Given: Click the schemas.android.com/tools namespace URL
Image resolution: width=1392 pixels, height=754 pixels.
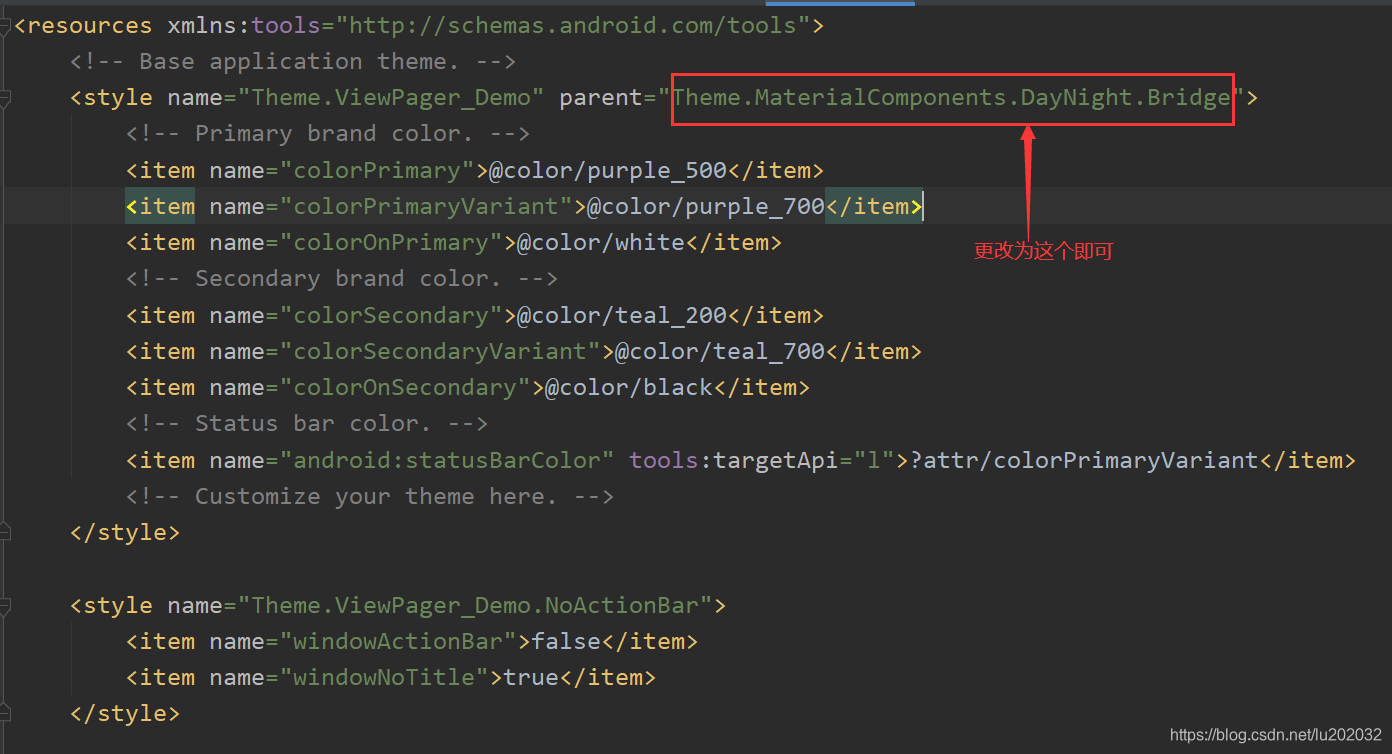Looking at the screenshot, I should click(573, 25).
